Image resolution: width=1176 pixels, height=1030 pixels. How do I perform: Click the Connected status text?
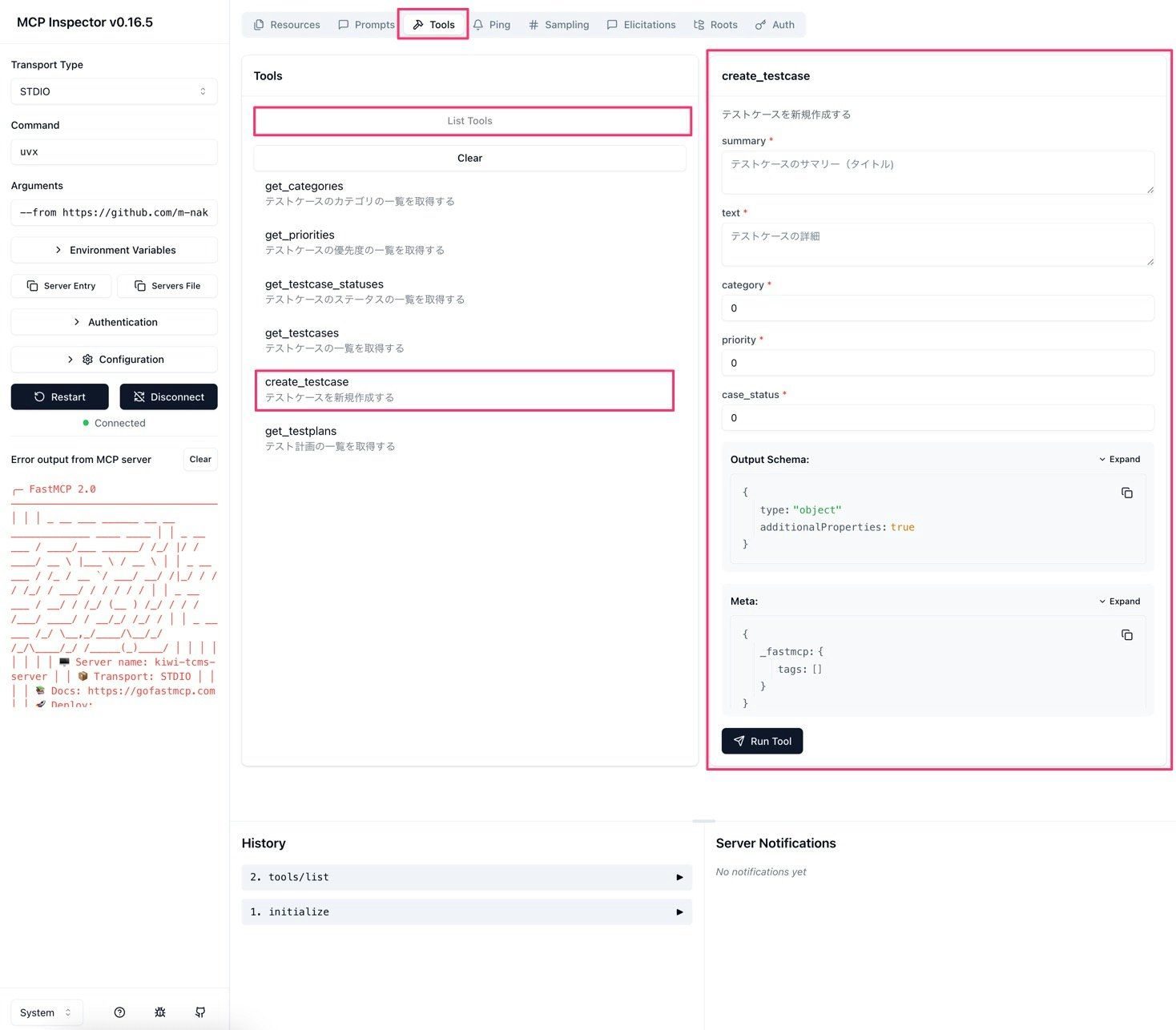[120, 423]
